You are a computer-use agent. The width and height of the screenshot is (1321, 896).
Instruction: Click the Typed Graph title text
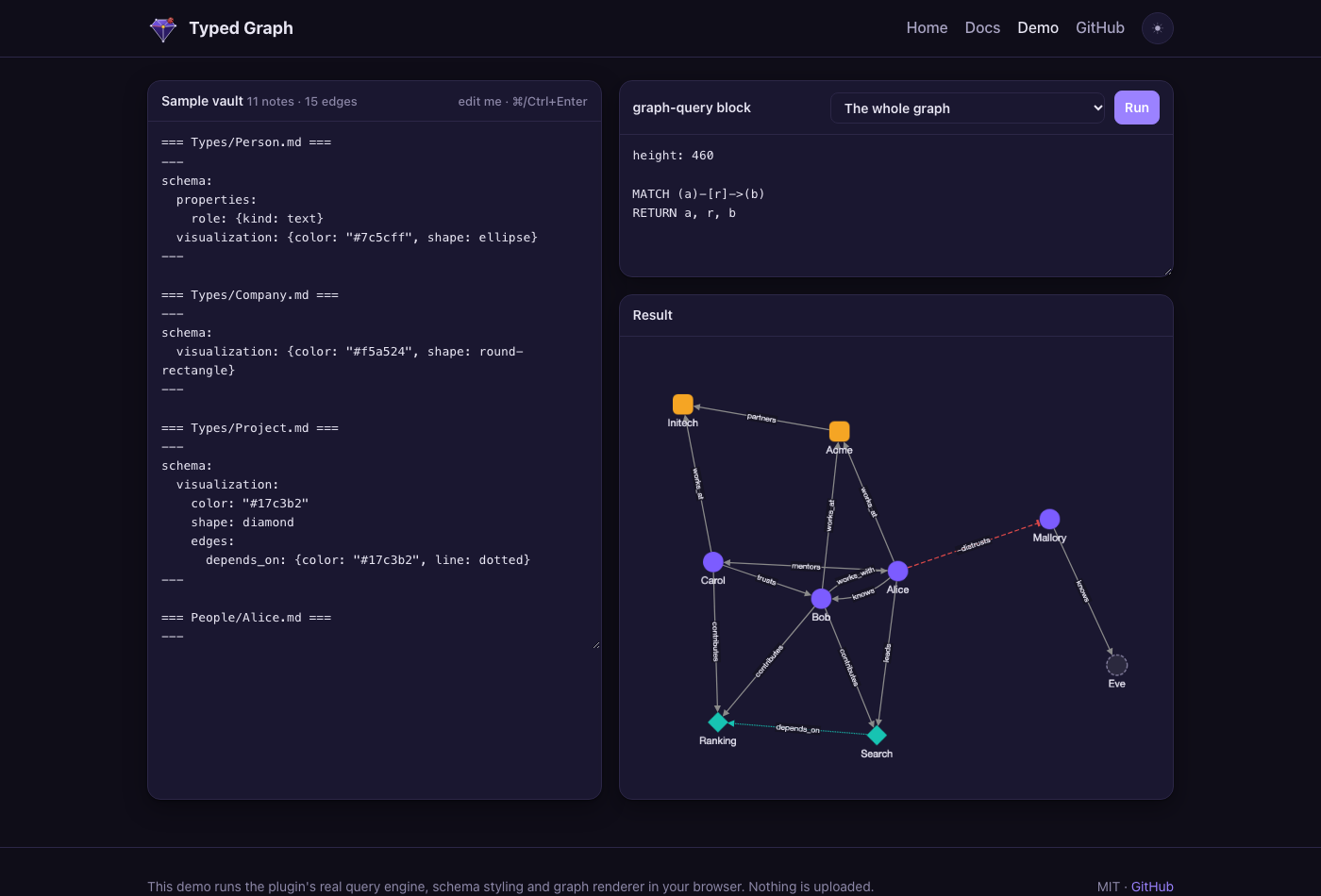coord(241,28)
